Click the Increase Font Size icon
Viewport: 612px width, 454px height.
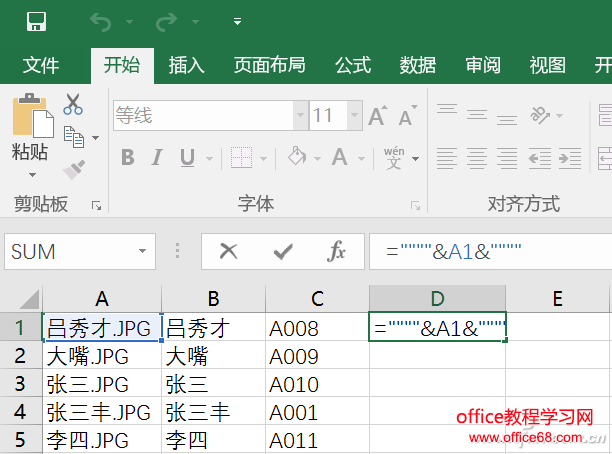point(378,116)
